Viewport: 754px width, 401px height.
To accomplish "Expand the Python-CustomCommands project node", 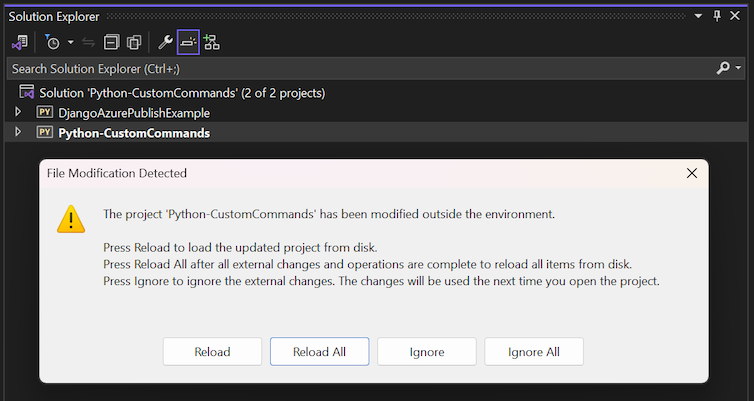I will click(x=18, y=132).
